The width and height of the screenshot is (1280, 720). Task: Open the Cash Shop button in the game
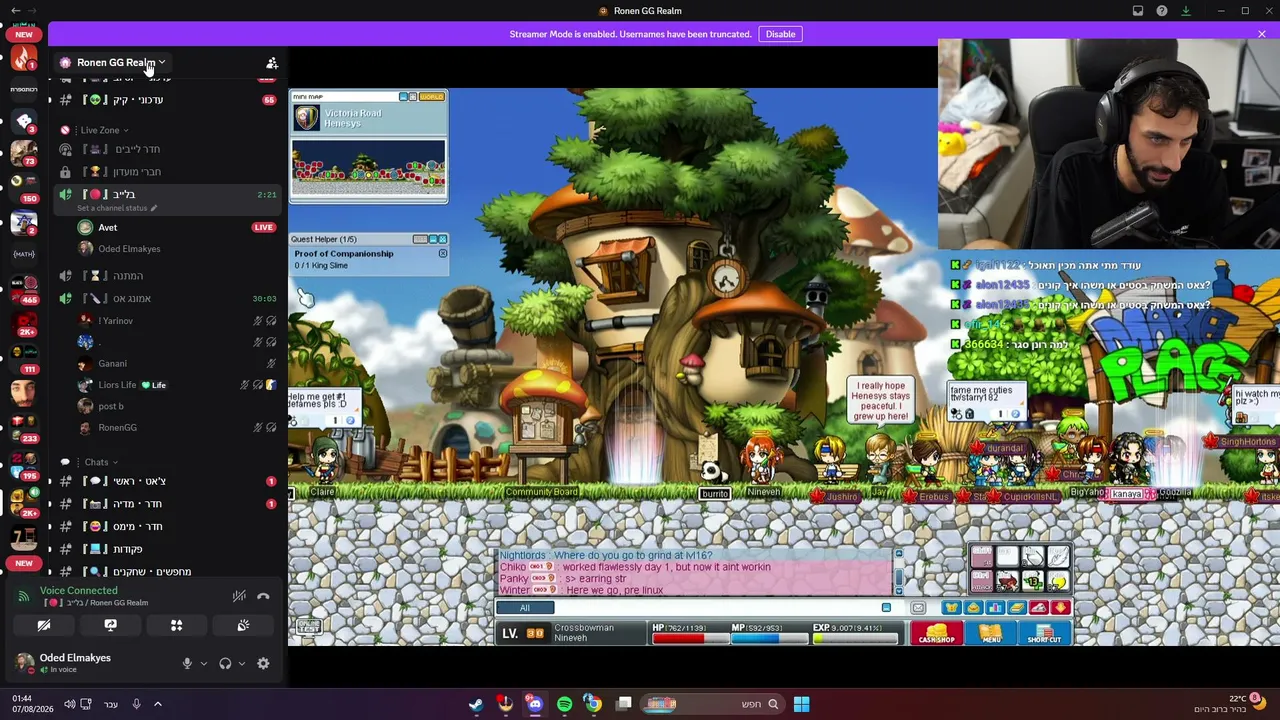[936, 633]
